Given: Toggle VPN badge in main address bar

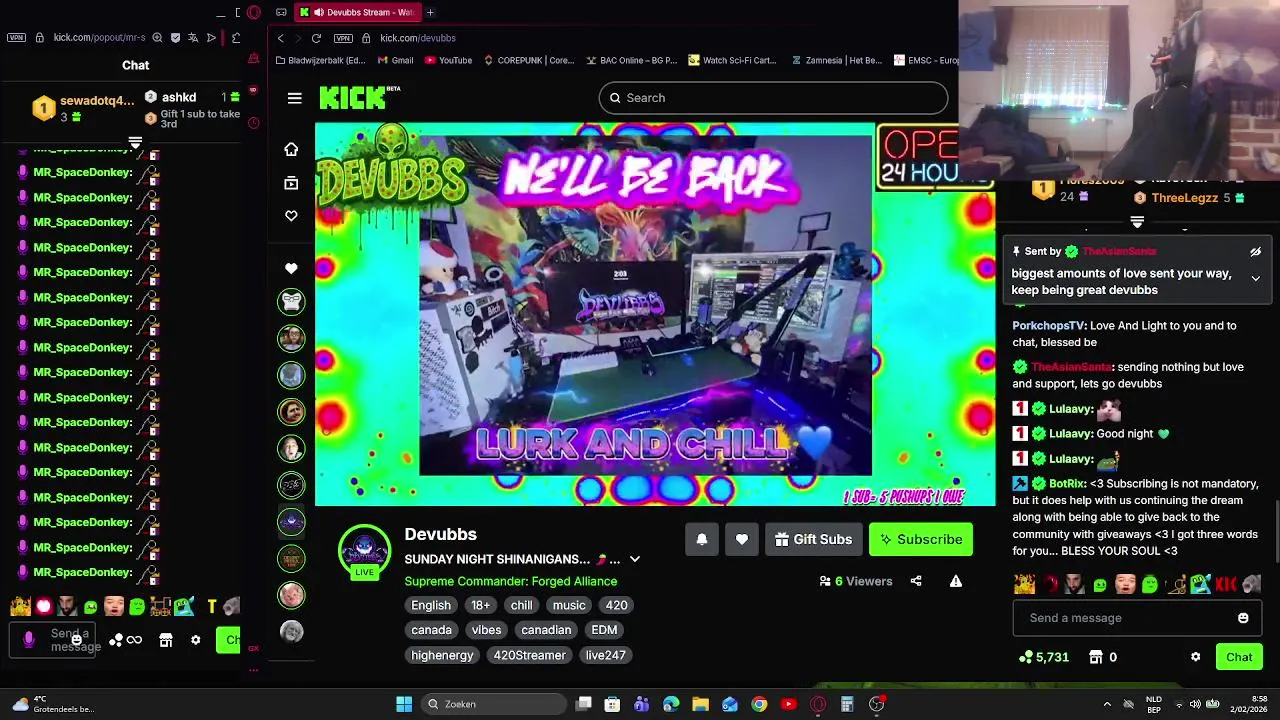Looking at the screenshot, I should click(x=343, y=38).
